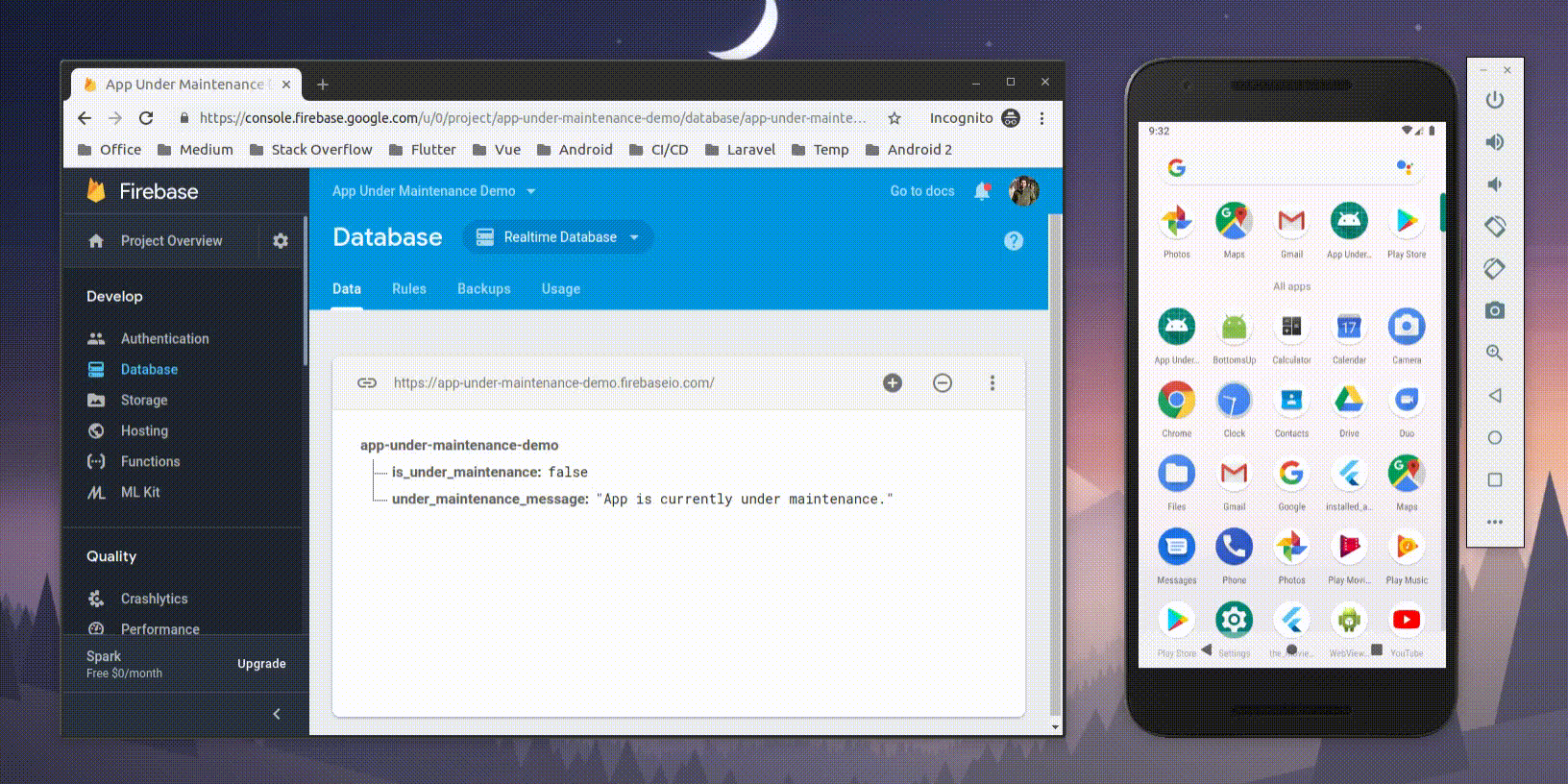1568x784 pixels.
Task: Open Chrome three-dot menu
Action: [x=1041, y=118]
